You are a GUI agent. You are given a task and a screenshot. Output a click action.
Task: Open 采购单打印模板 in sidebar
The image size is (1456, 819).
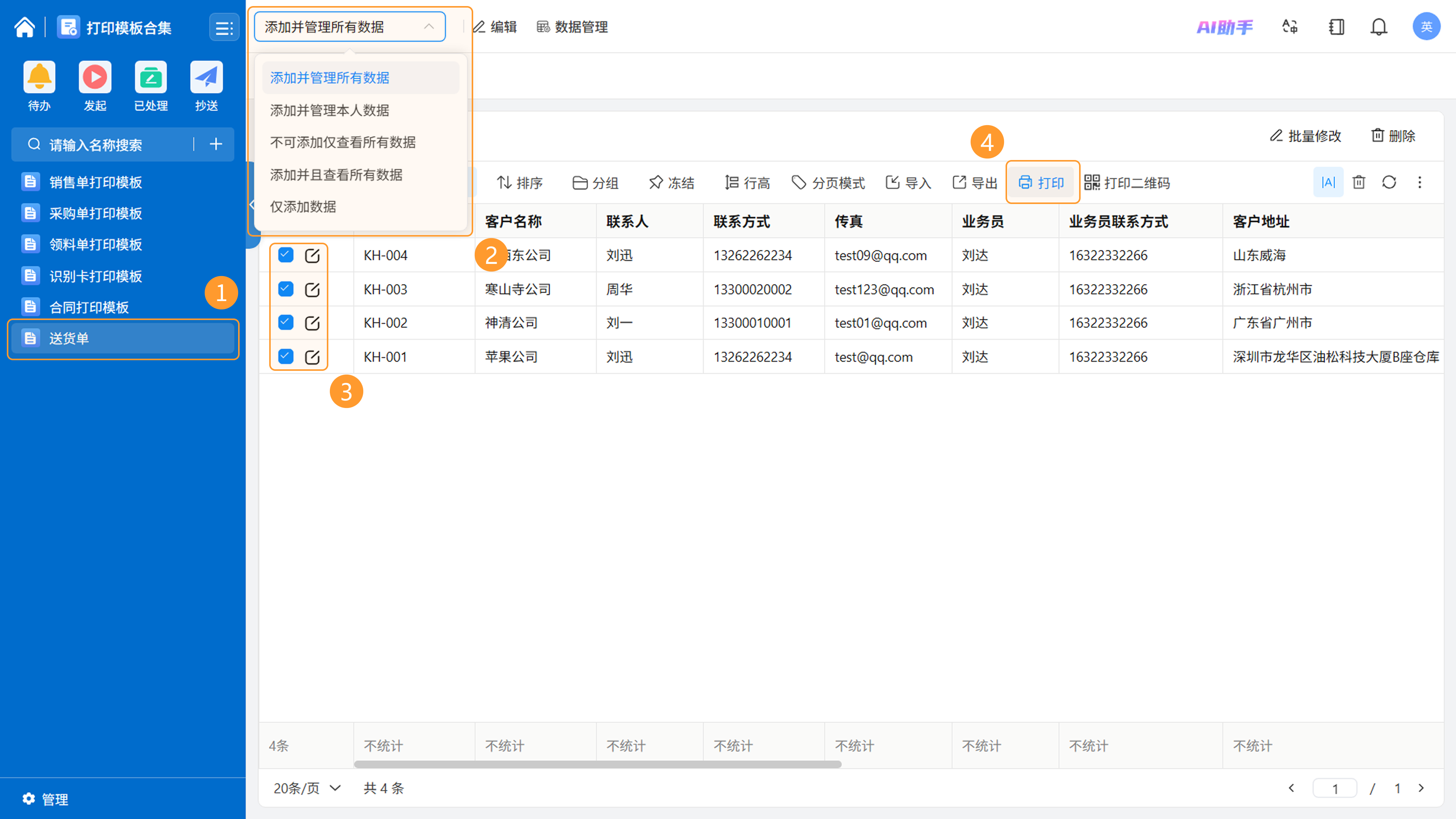[x=122, y=213]
